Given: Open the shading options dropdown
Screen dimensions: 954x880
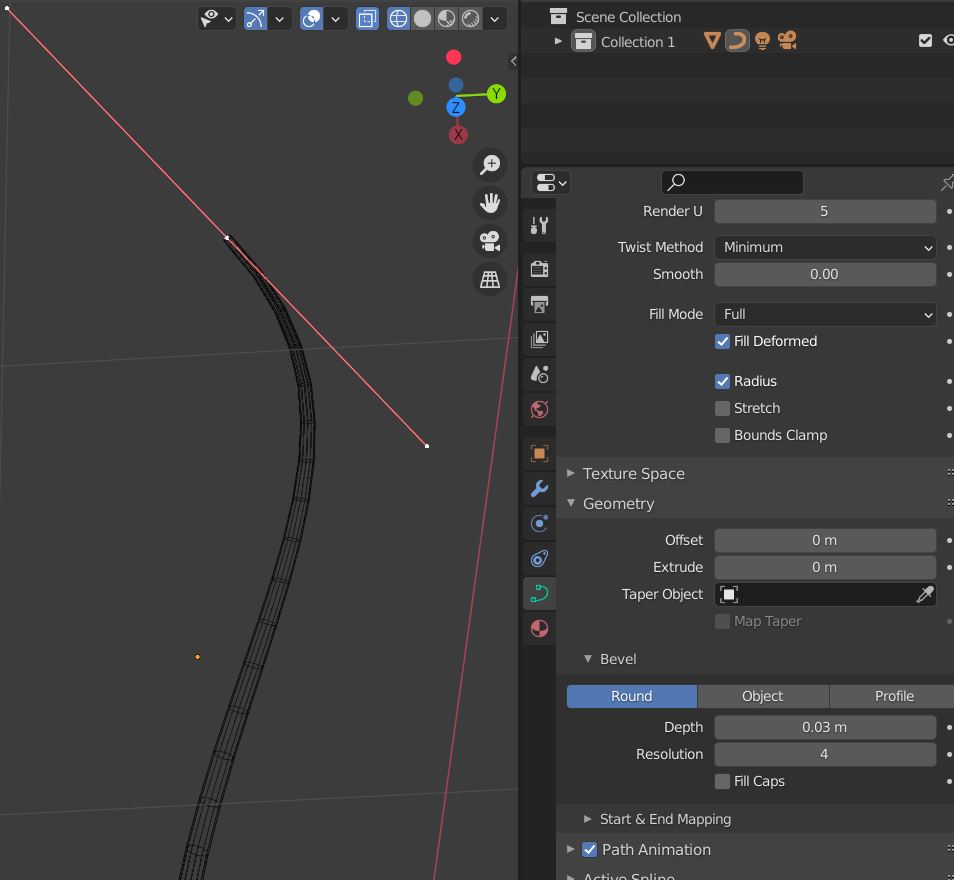Looking at the screenshot, I should tap(495, 18).
